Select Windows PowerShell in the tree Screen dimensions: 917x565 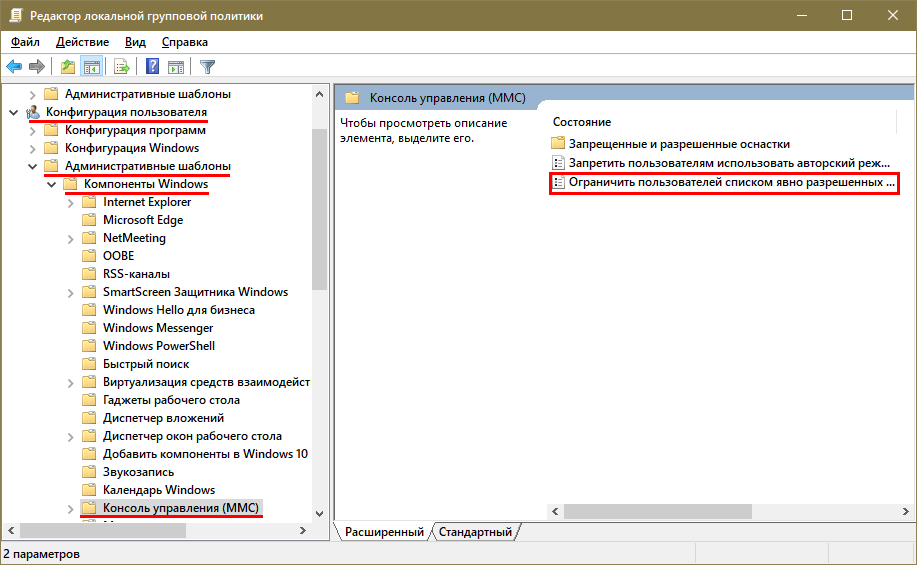158,346
